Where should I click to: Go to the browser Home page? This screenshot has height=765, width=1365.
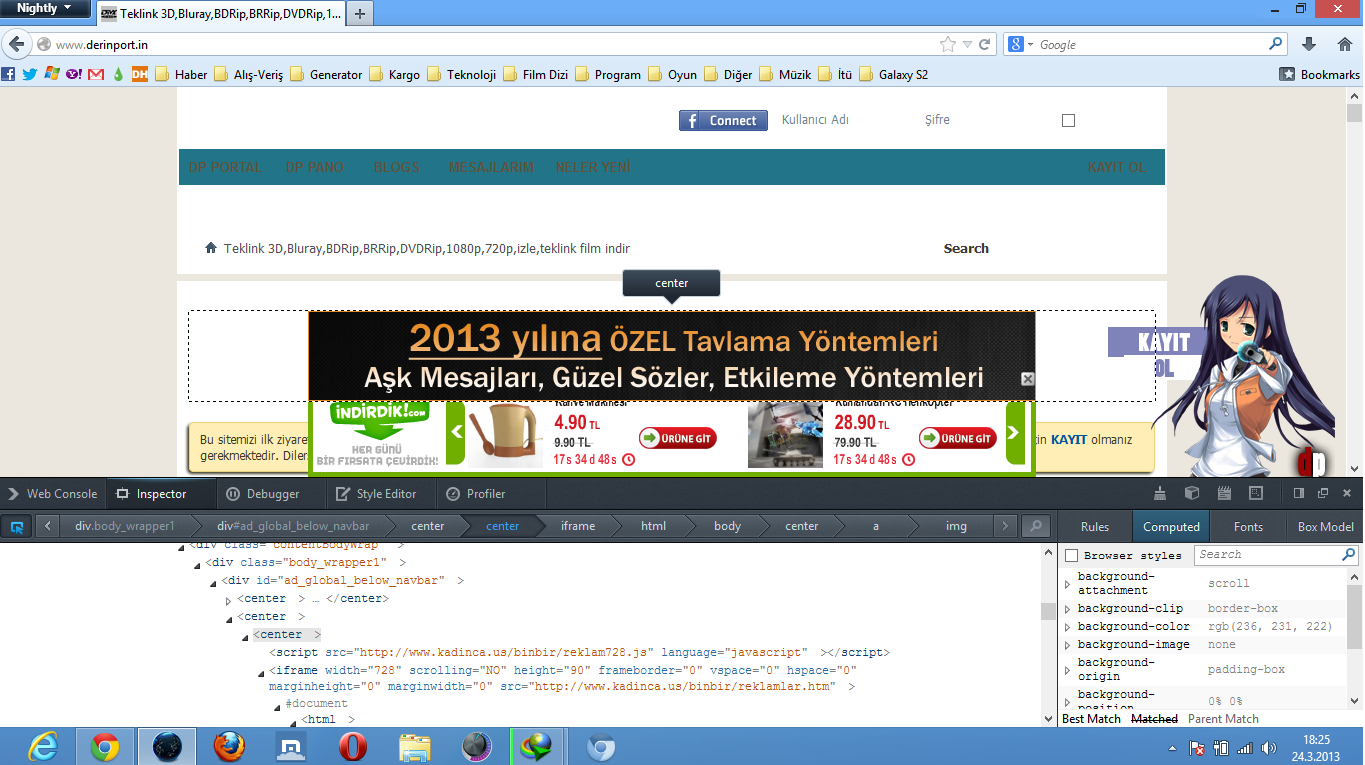tap(1345, 44)
